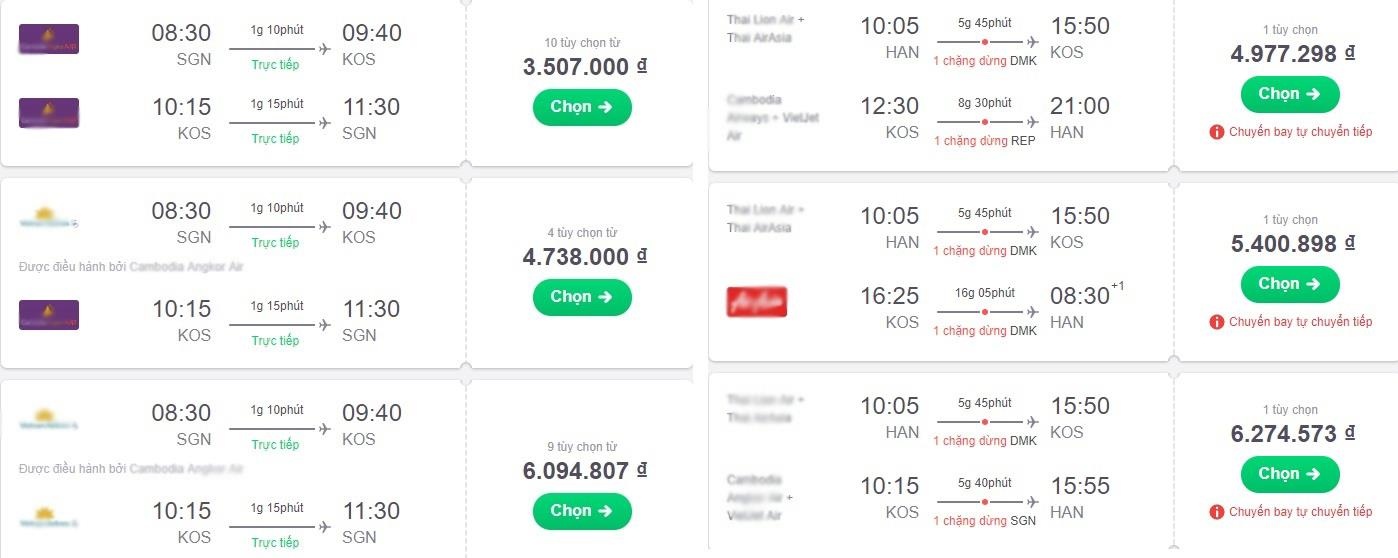Hit Chọn for the 6.274.573 đ itinerary

click(1290, 474)
